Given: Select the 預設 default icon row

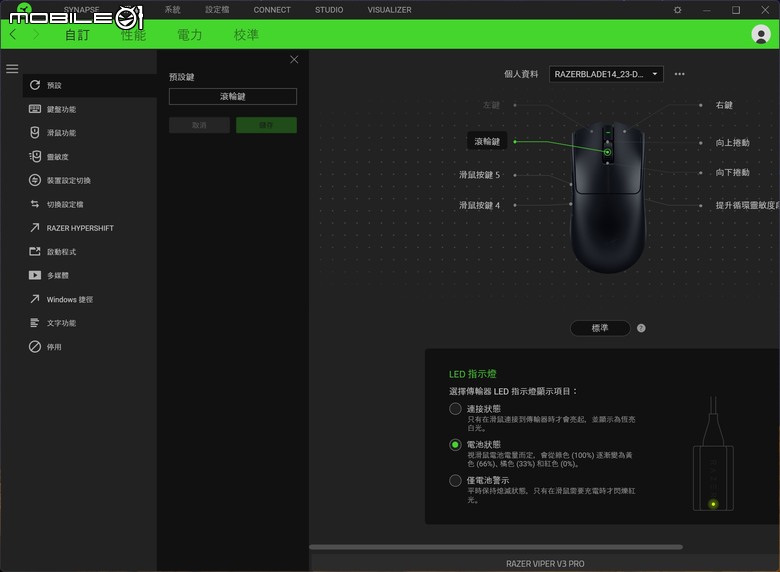Looking at the screenshot, I should tap(35, 85).
